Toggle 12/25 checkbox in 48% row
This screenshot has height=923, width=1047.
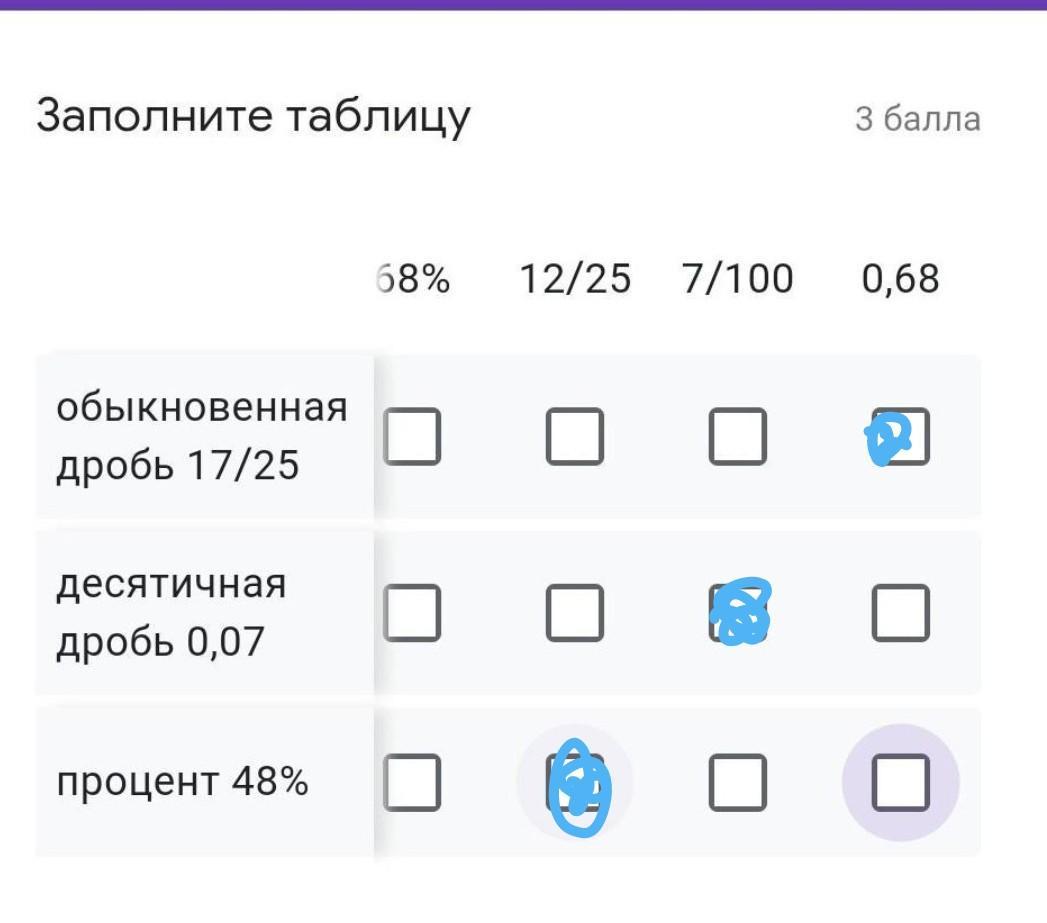coord(575,782)
